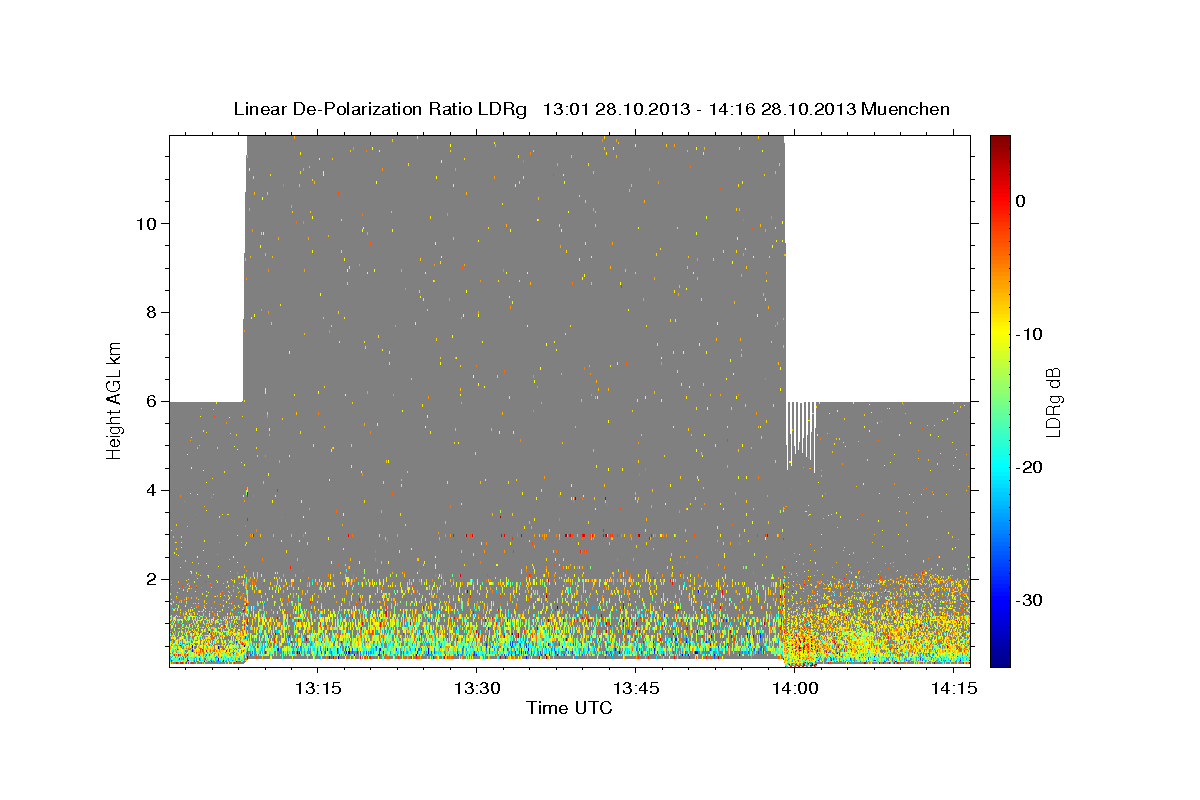1200x800 pixels.
Task: Click the green region of the colorbar
Action: tap(1000, 400)
